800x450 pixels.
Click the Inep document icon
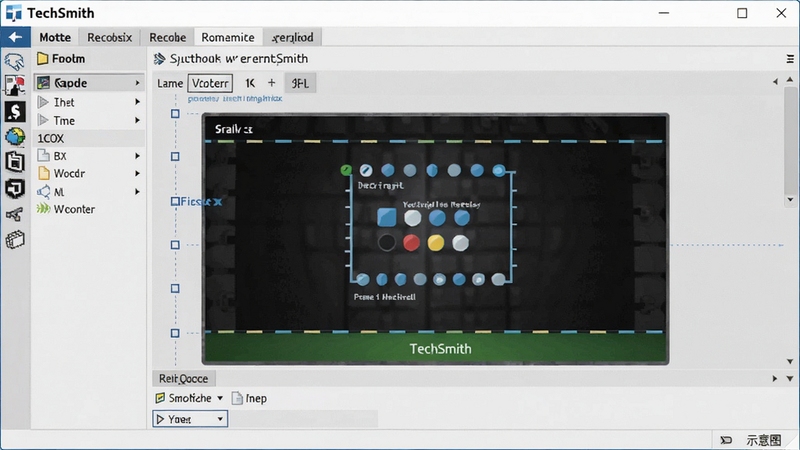237,398
